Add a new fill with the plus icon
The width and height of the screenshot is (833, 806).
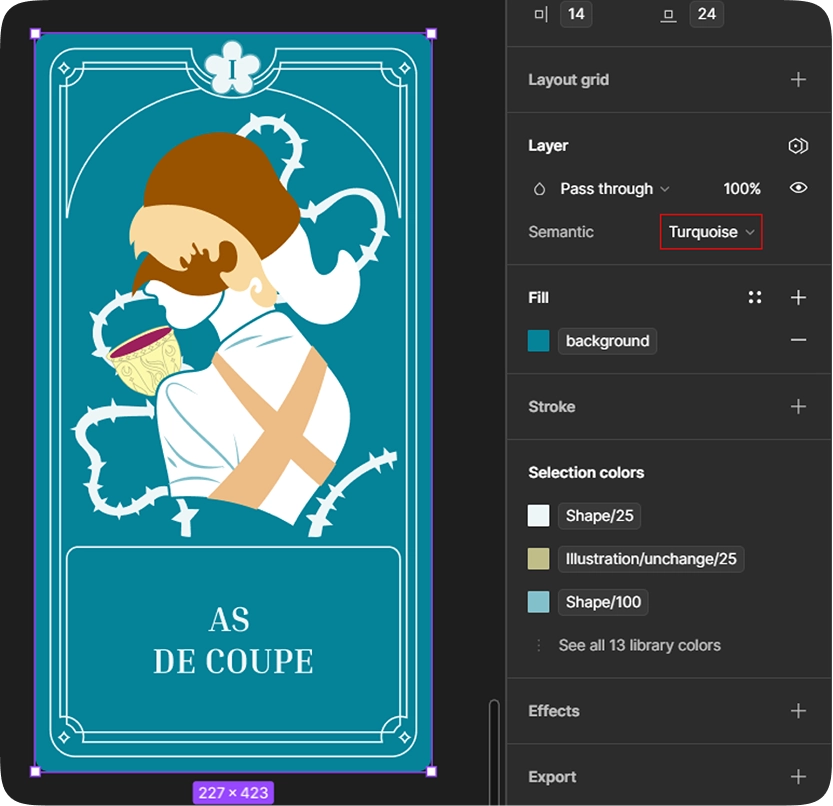tap(798, 297)
